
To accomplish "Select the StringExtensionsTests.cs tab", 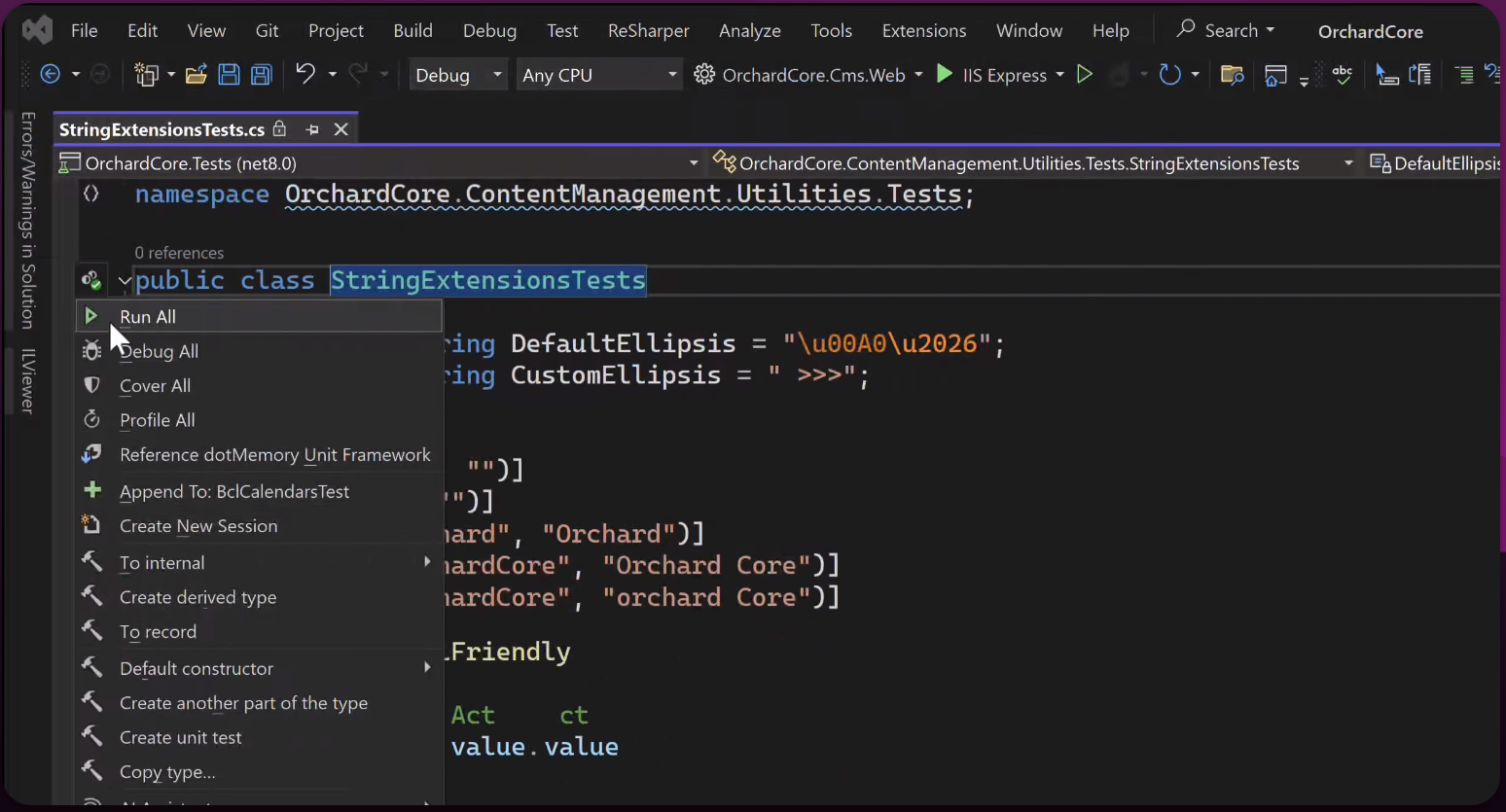I will (x=161, y=129).
